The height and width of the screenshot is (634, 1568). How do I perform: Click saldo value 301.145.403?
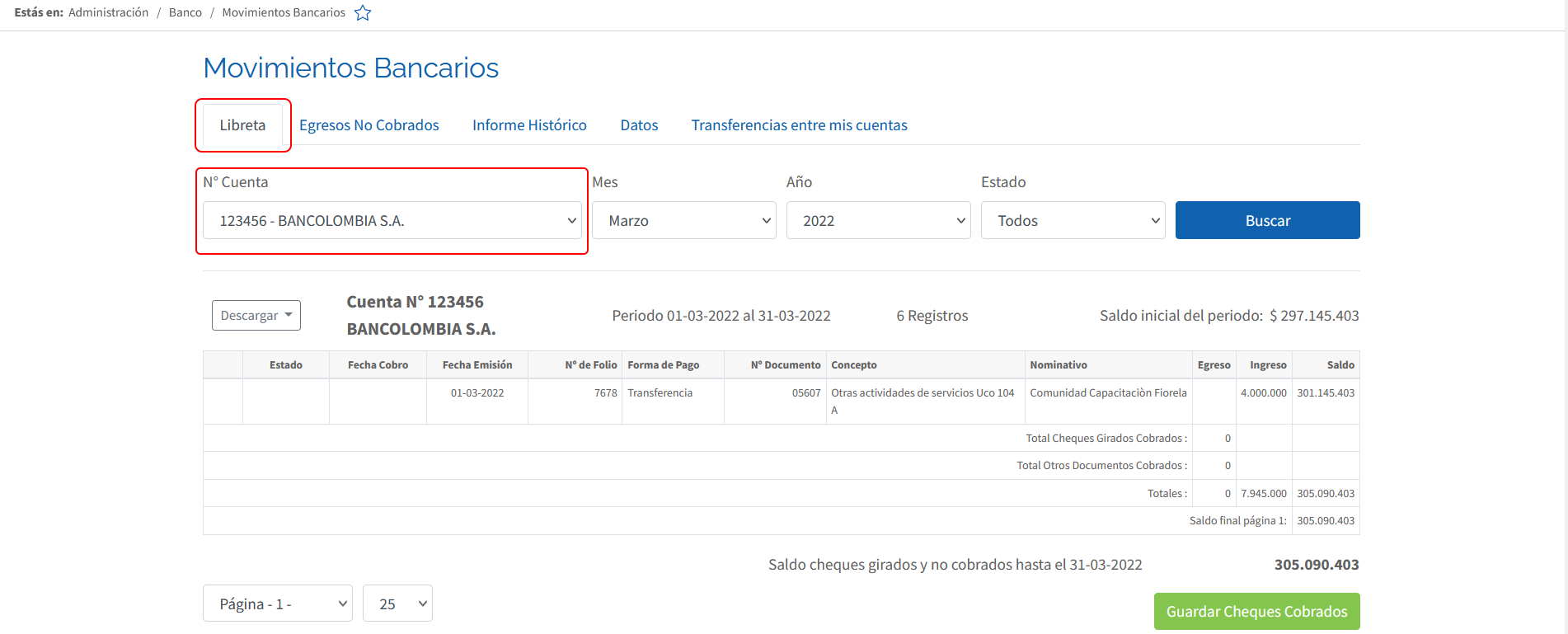tap(1326, 393)
